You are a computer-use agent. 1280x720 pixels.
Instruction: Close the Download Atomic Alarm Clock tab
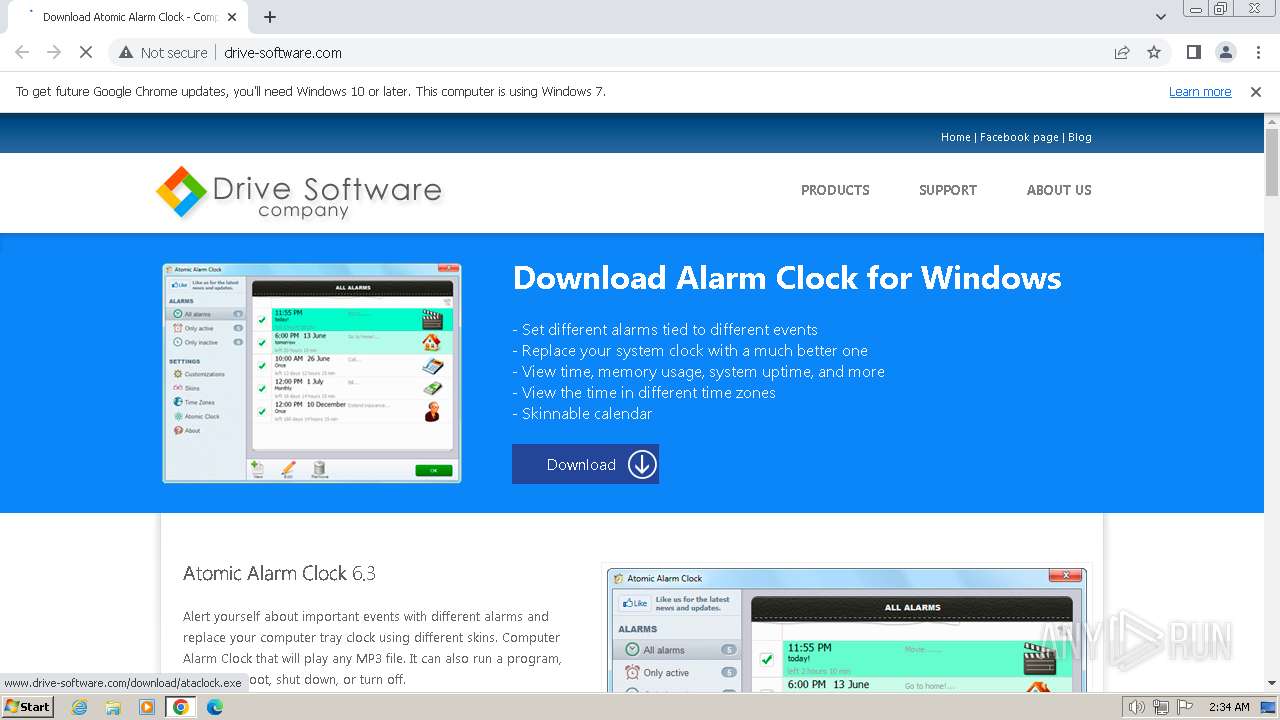point(233,17)
